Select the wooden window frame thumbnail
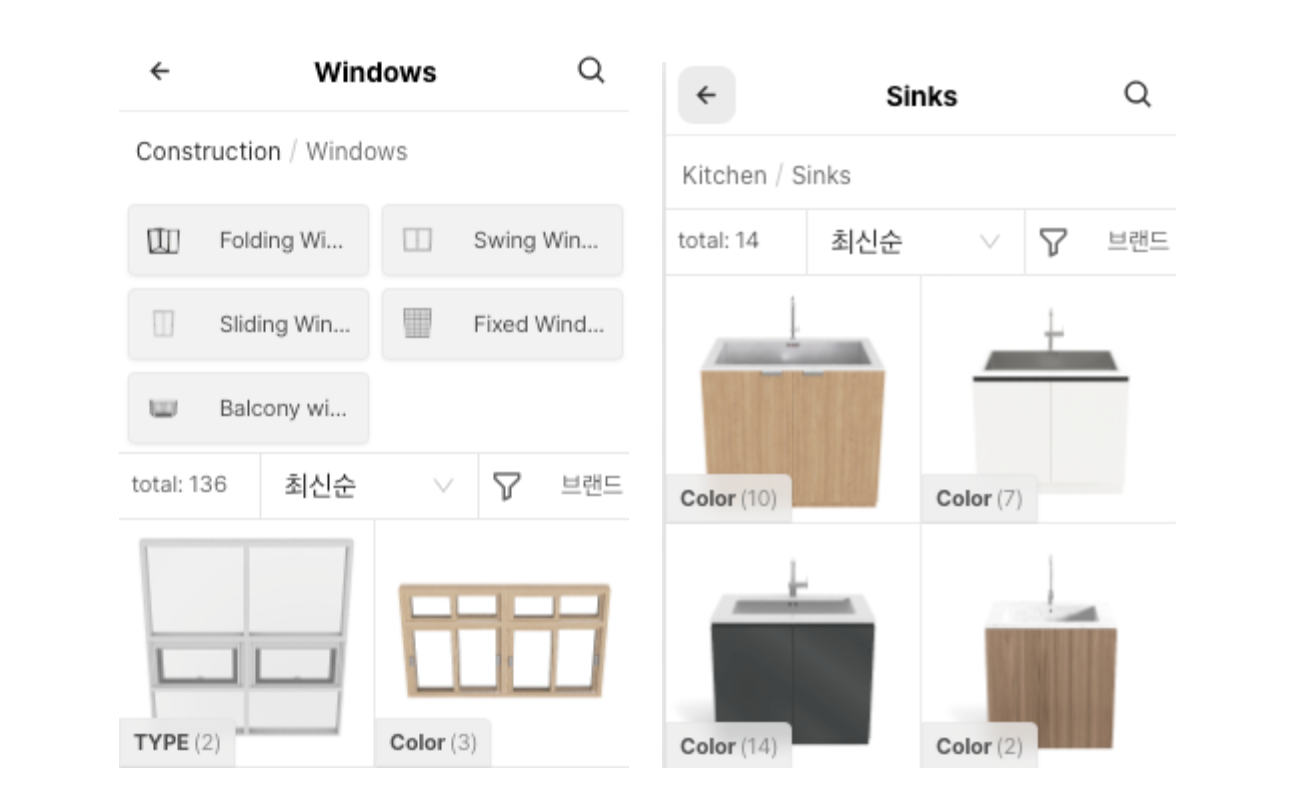Screen dimensions: 1296x804 tap(503, 635)
